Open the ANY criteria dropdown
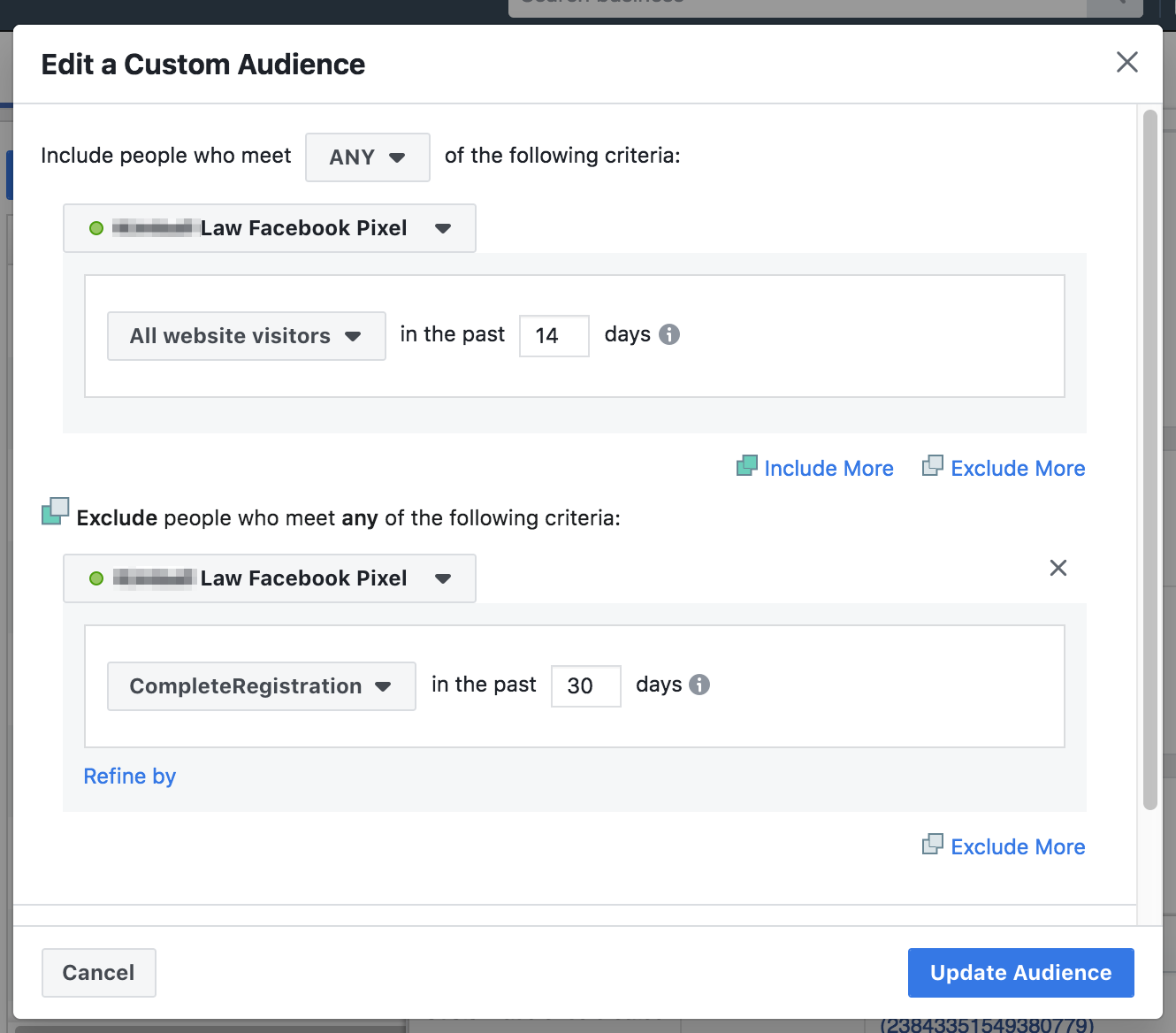The width and height of the screenshot is (1176, 1033). click(367, 157)
